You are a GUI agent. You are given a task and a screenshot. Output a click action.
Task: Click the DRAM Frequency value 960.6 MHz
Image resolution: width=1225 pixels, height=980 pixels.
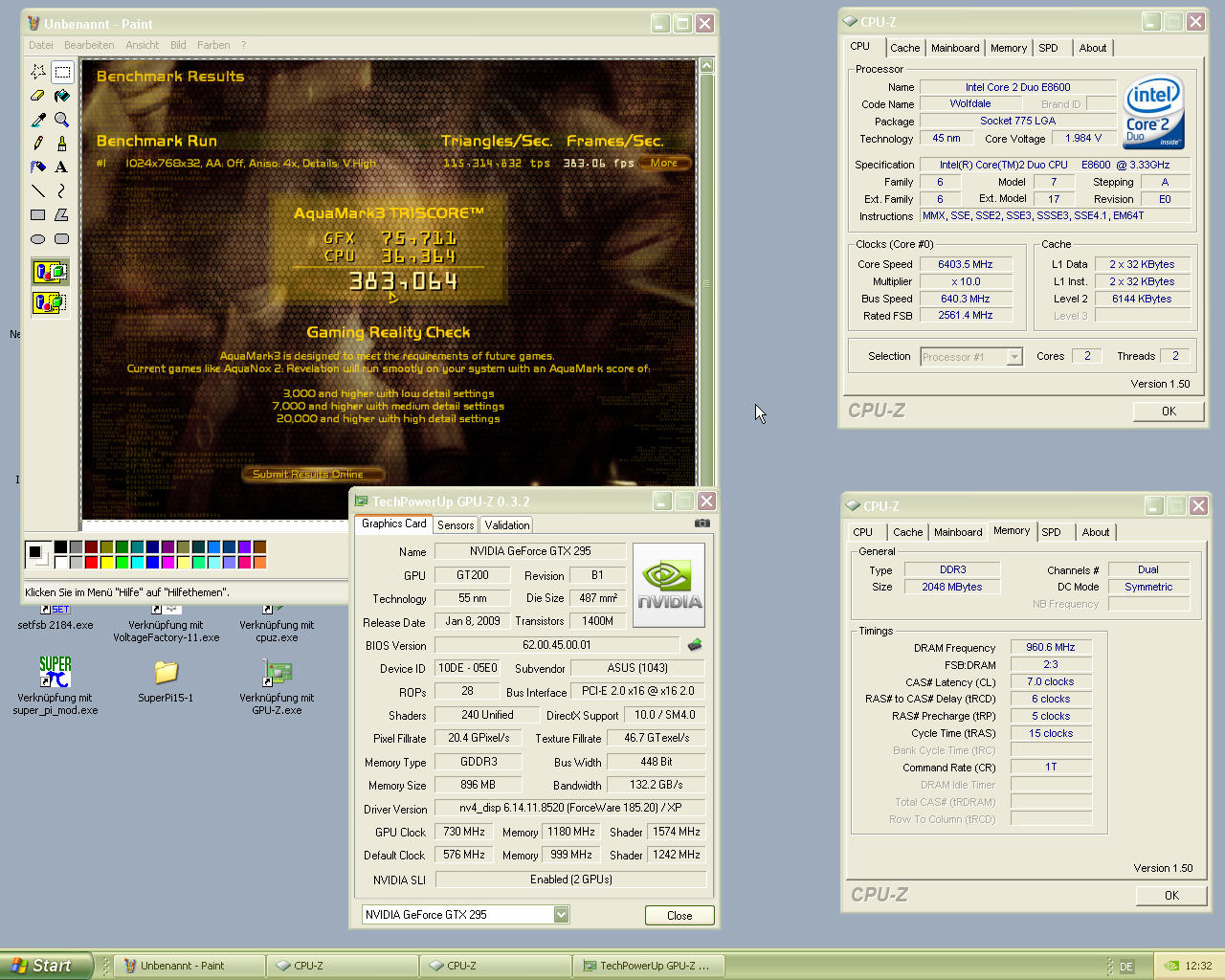point(1051,647)
